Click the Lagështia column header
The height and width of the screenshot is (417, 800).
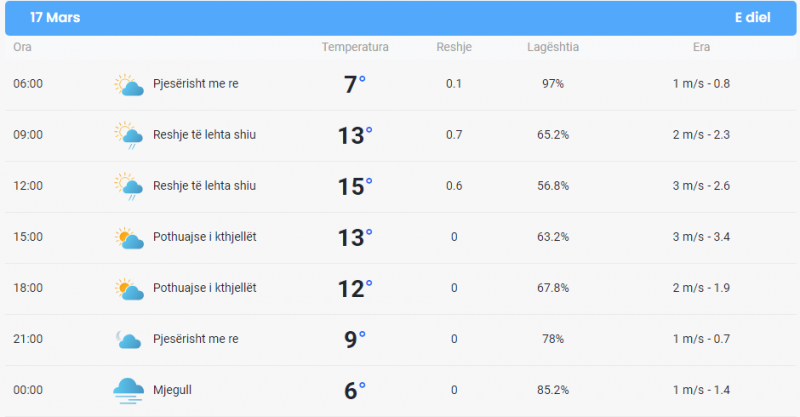553,47
